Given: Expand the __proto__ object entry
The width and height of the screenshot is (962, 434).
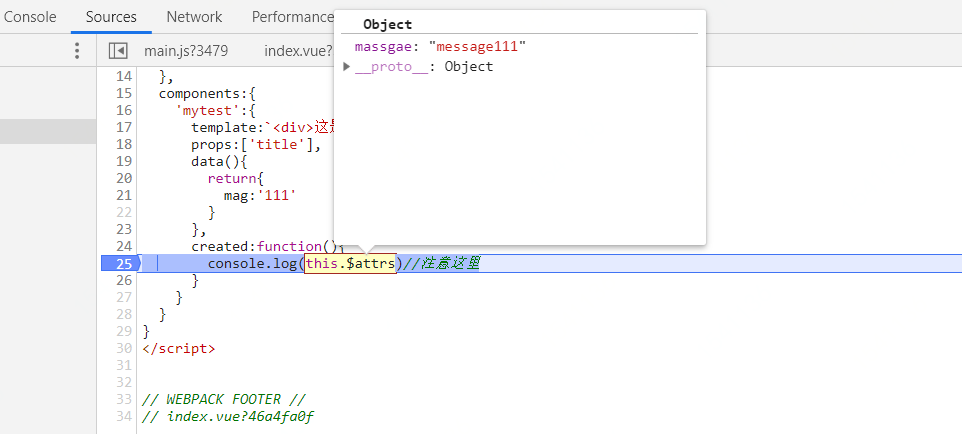Looking at the screenshot, I should pyautogui.click(x=347, y=66).
